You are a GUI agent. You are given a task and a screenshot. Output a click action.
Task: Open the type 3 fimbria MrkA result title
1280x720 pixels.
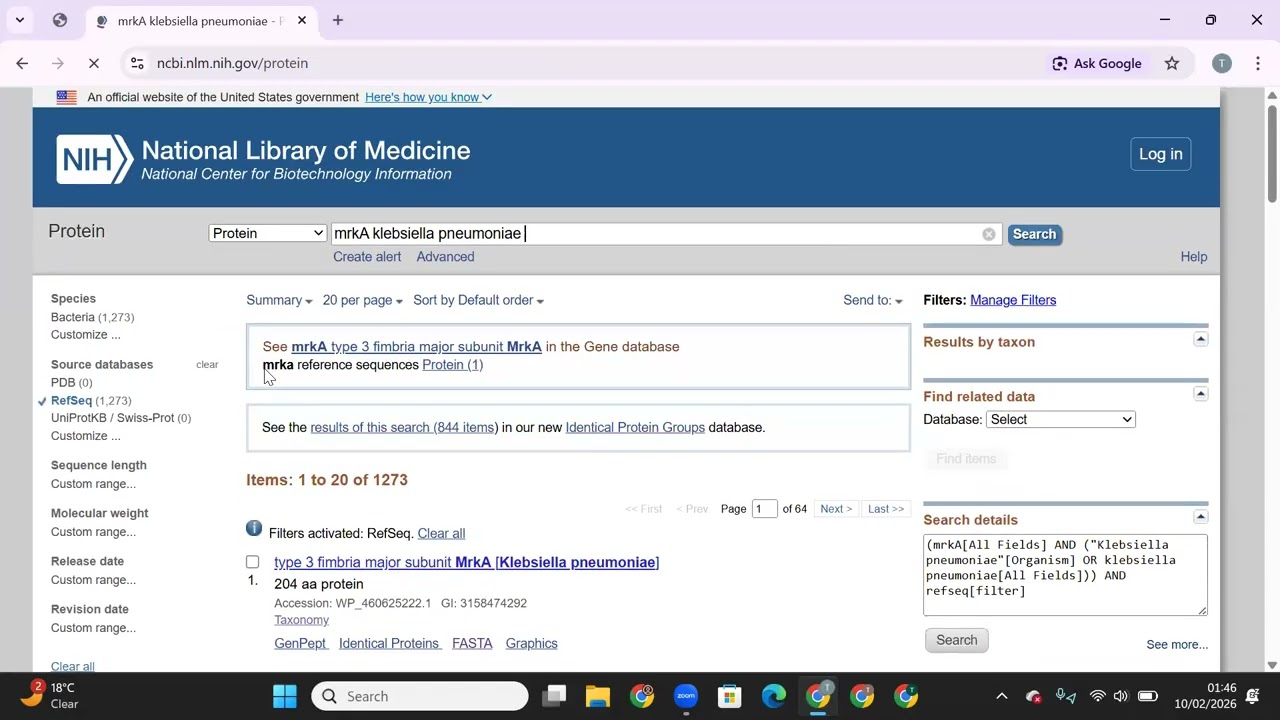coord(466,562)
